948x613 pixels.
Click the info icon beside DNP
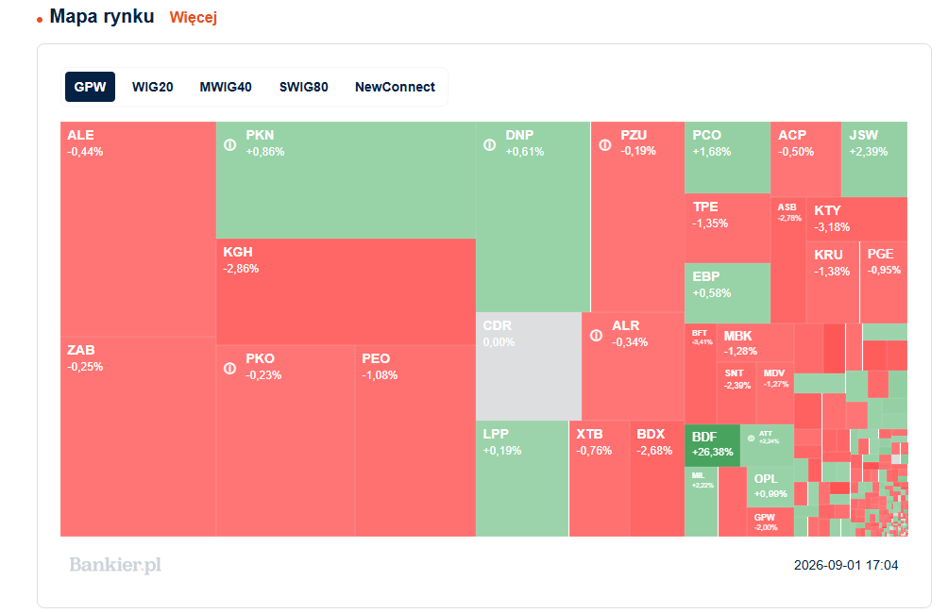click(x=490, y=145)
